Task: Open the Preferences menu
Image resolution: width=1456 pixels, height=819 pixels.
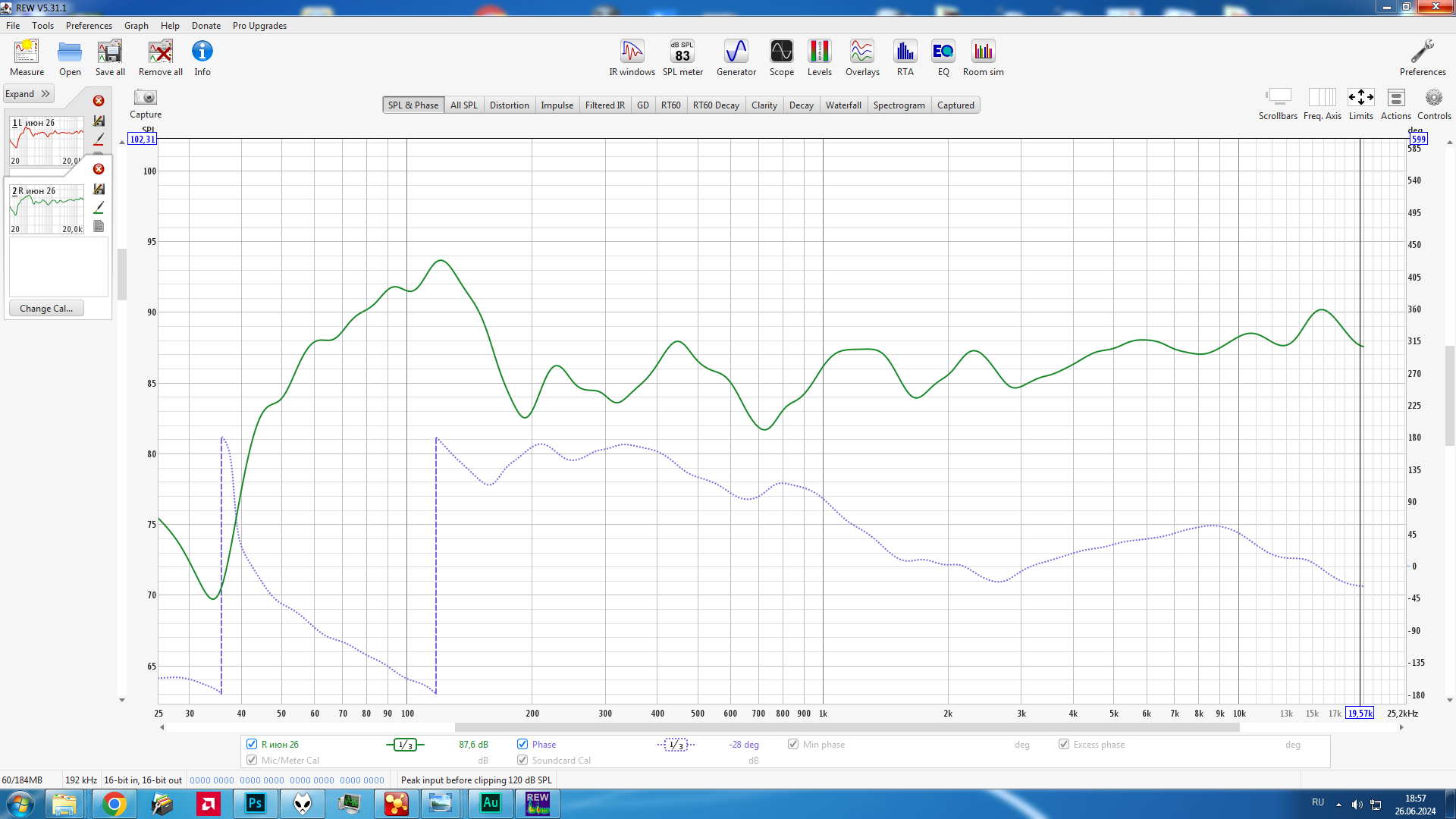Action: [x=89, y=25]
